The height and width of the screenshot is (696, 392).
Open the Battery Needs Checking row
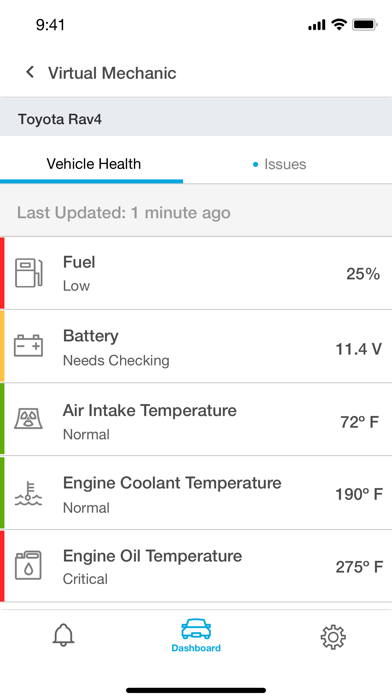(x=196, y=346)
